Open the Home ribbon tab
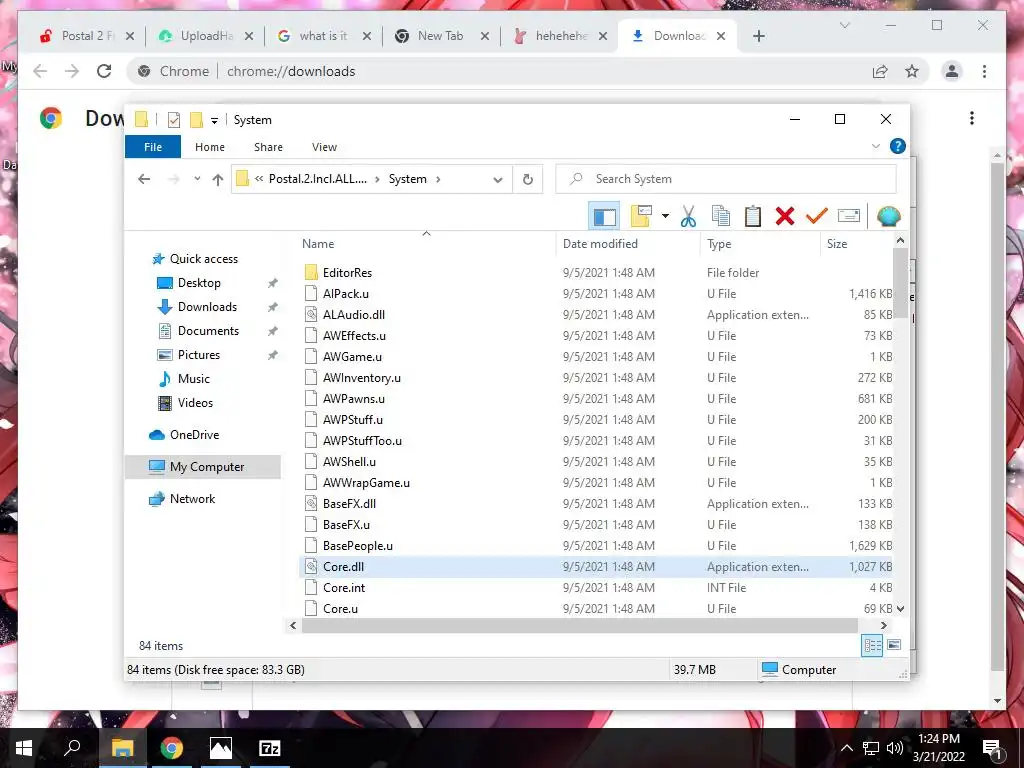The height and width of the screenshot is (768, 1024). pyautogui.click(x=210, y=147)
